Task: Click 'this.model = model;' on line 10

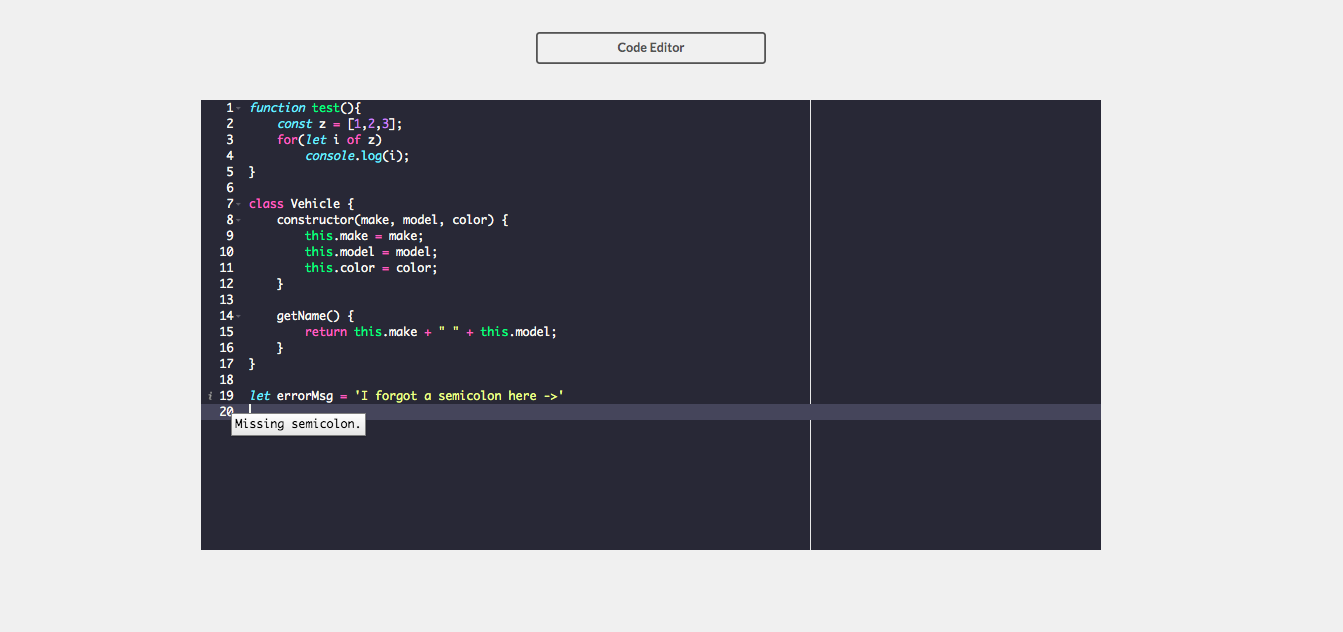Action: point(371,252)
